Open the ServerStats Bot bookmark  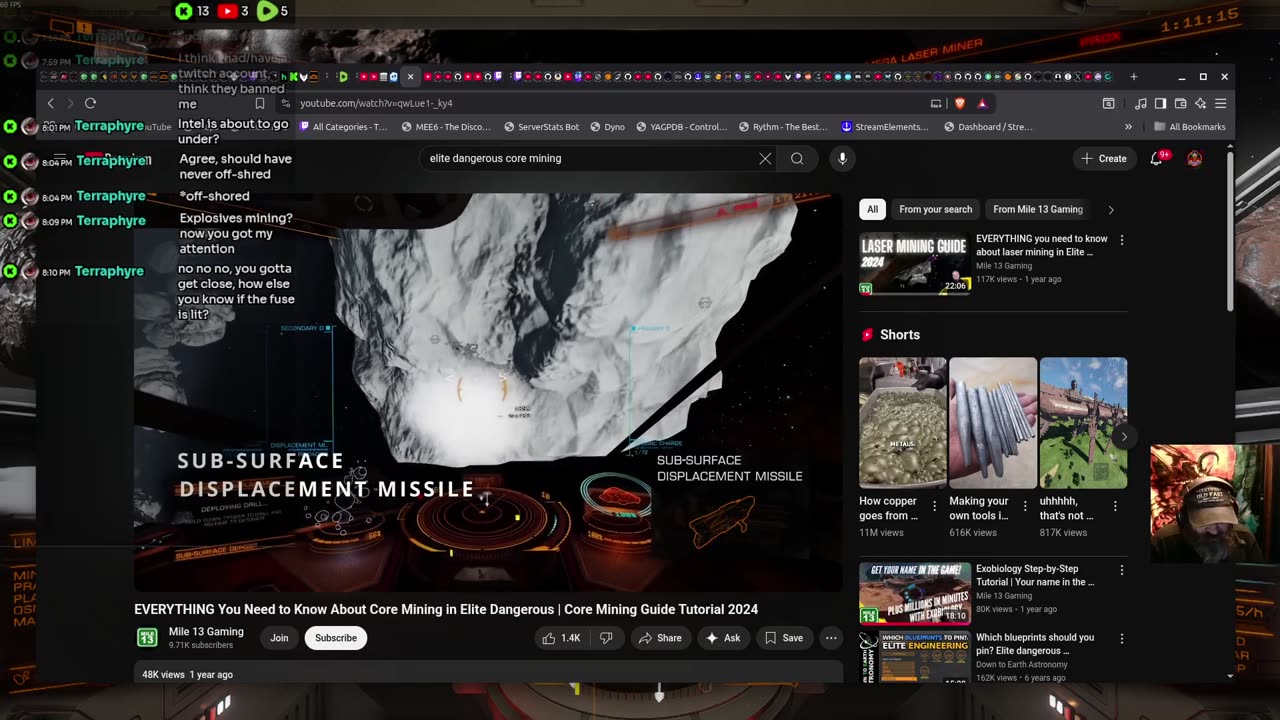click(x=542, y=127)
